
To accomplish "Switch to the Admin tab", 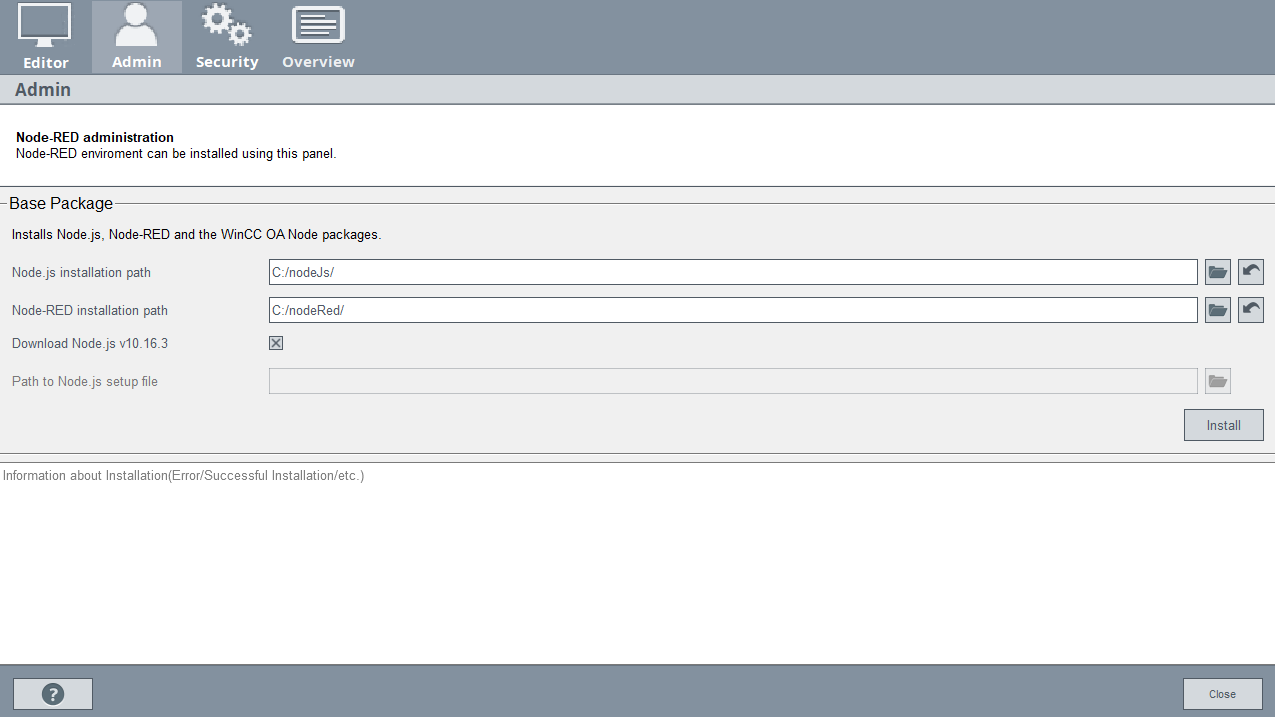I will click(137, 37).
